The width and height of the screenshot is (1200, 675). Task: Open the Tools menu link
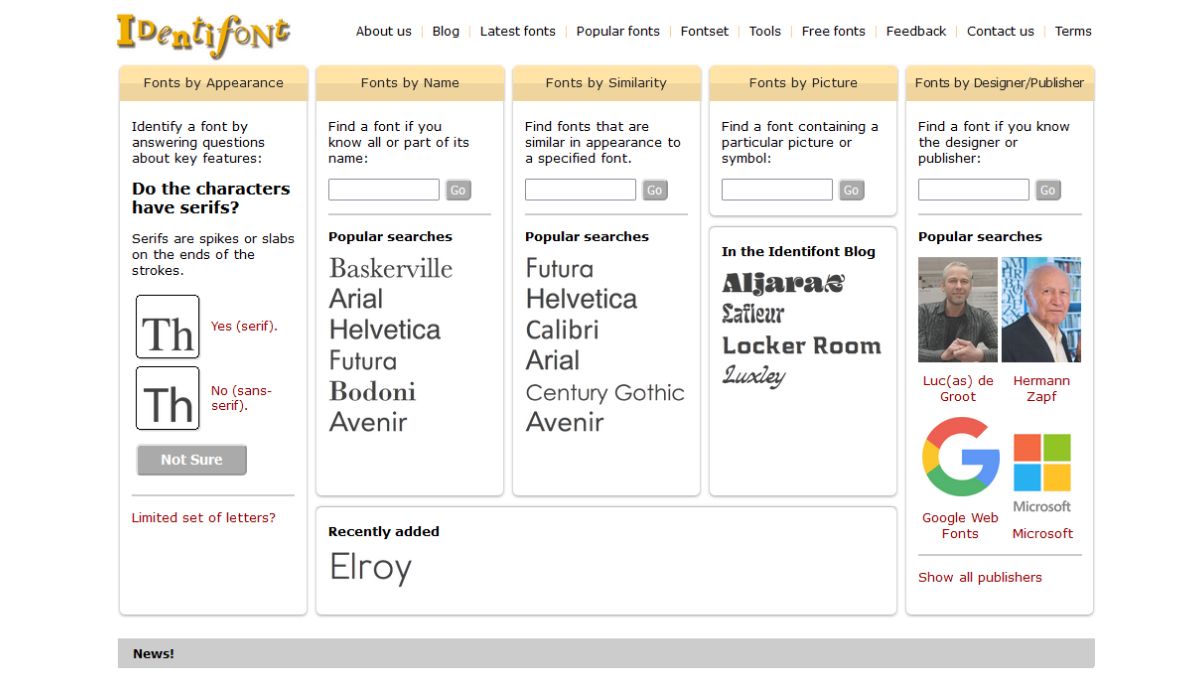(x=765, y=31)
